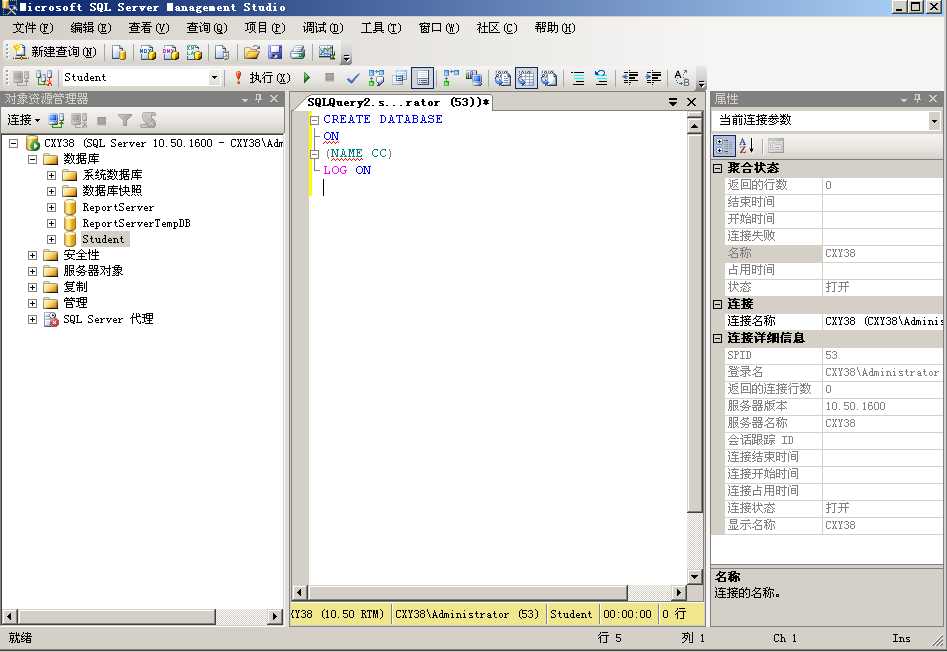
Task: Open the 连接 dropdown in Object Explorer
Action: (24, 120)
